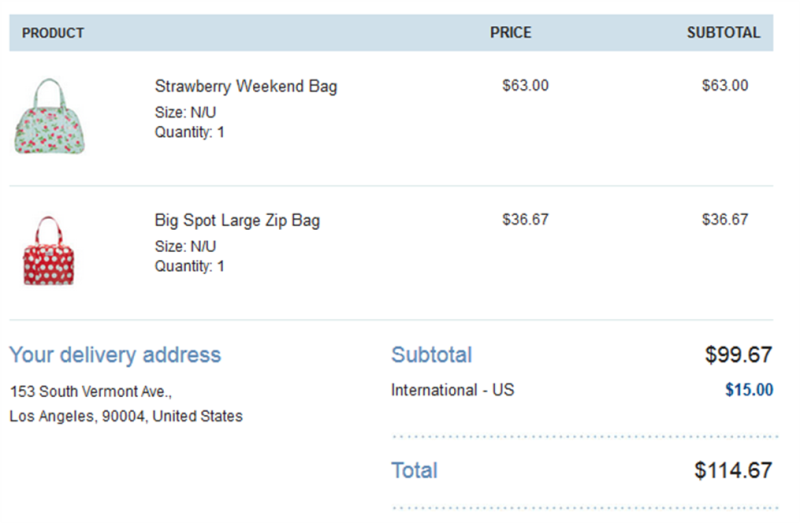This screenshot has height=523, width=800.
Task: Select the 153 South Vermont Ave. address line
Action: [x=91, y=391]
